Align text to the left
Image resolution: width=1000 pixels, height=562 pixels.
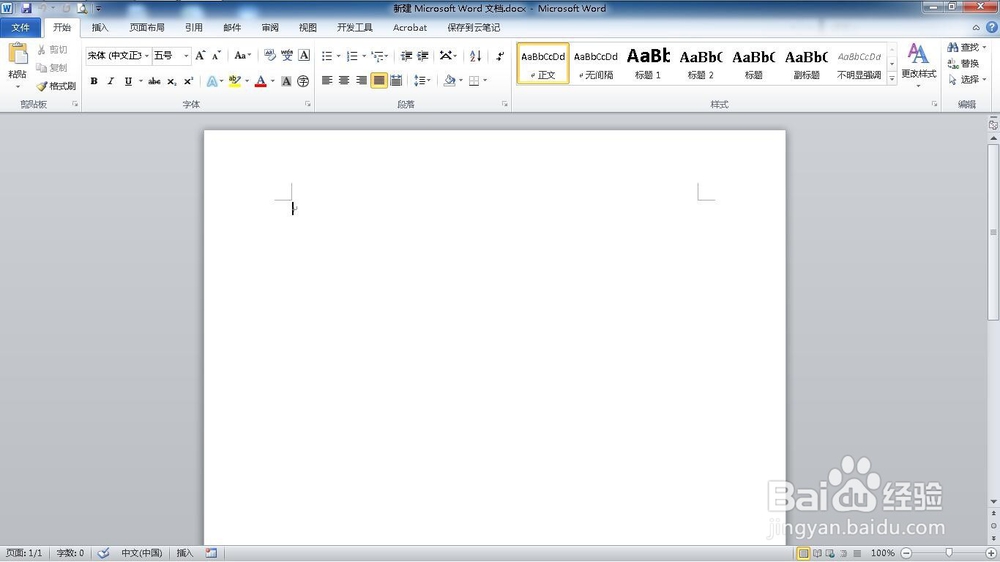coord(327,80)
